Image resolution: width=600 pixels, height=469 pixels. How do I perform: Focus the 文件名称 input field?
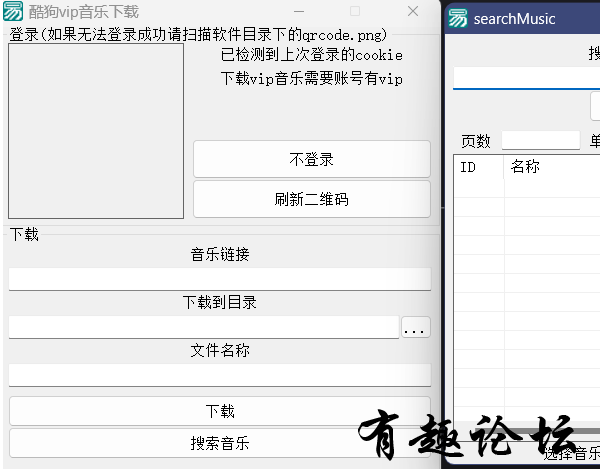pyautogui.click(x=220, y=375)
